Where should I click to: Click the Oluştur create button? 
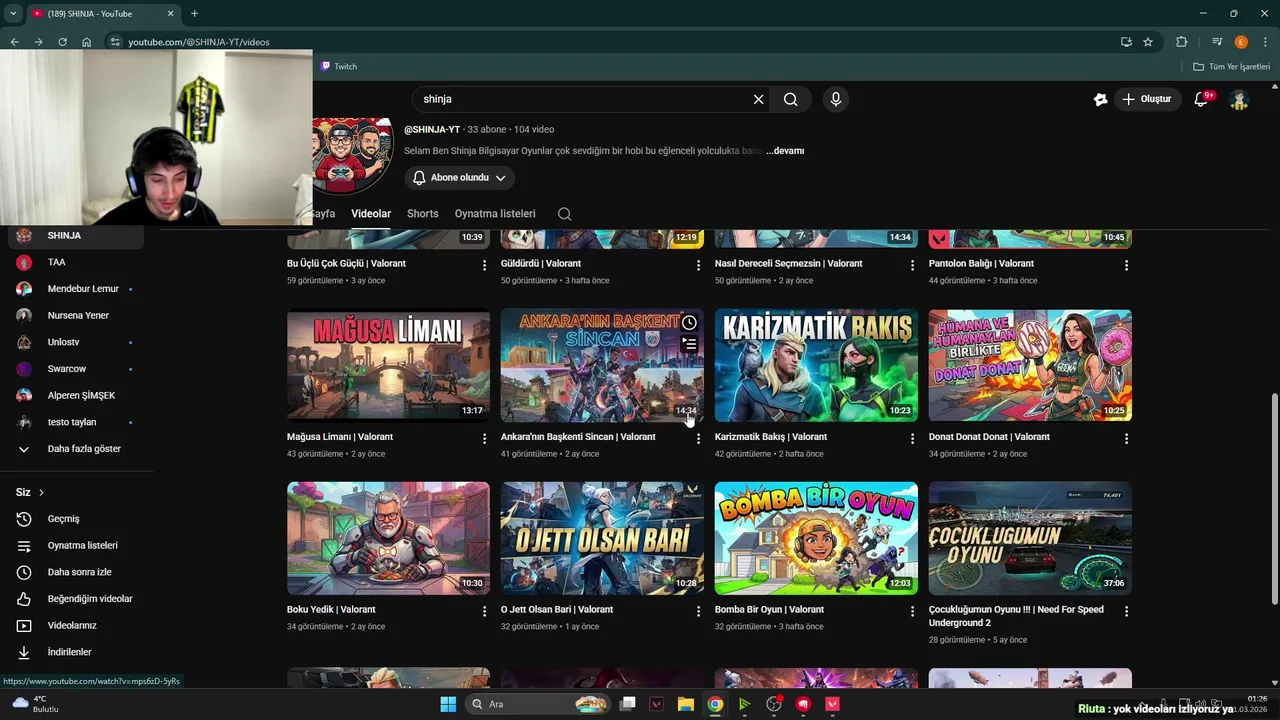click(1148, 99)
